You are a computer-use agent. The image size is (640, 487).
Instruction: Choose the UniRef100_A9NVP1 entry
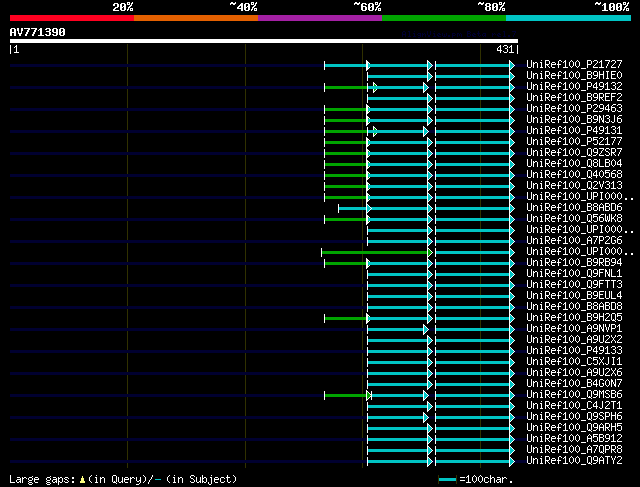click(x=574, y=329)
